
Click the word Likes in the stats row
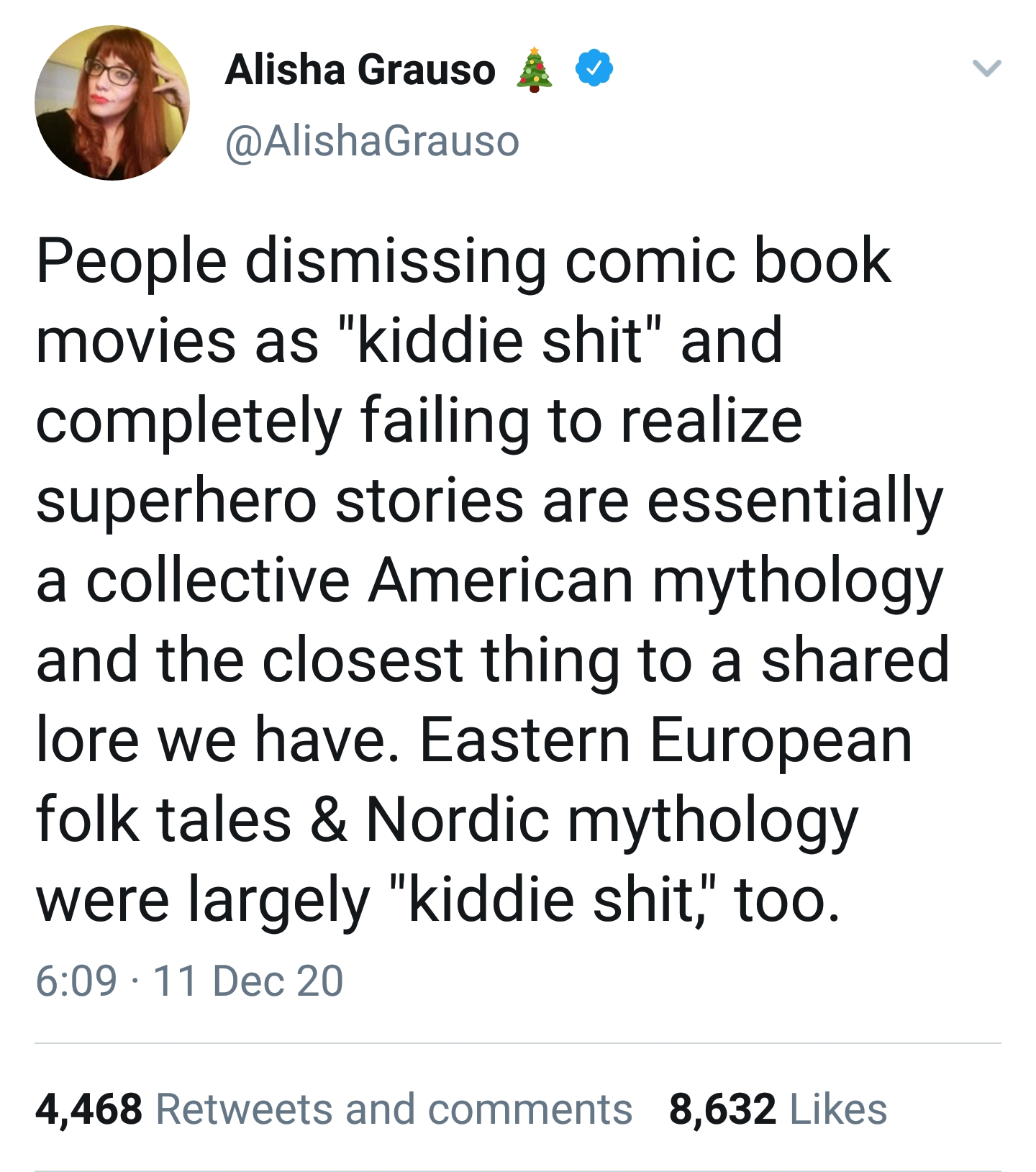point(839,1109)
